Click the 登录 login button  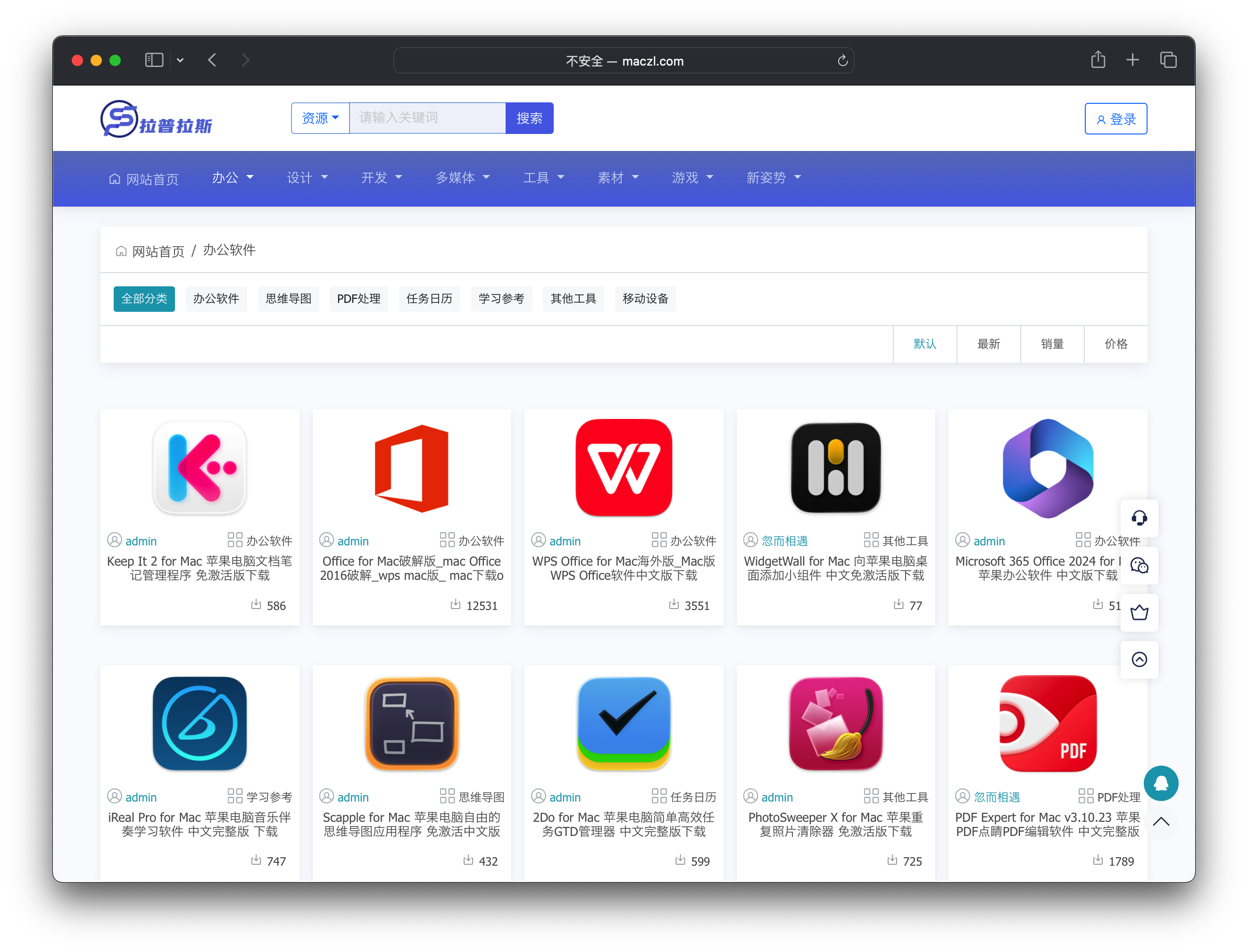(1115, 119)
